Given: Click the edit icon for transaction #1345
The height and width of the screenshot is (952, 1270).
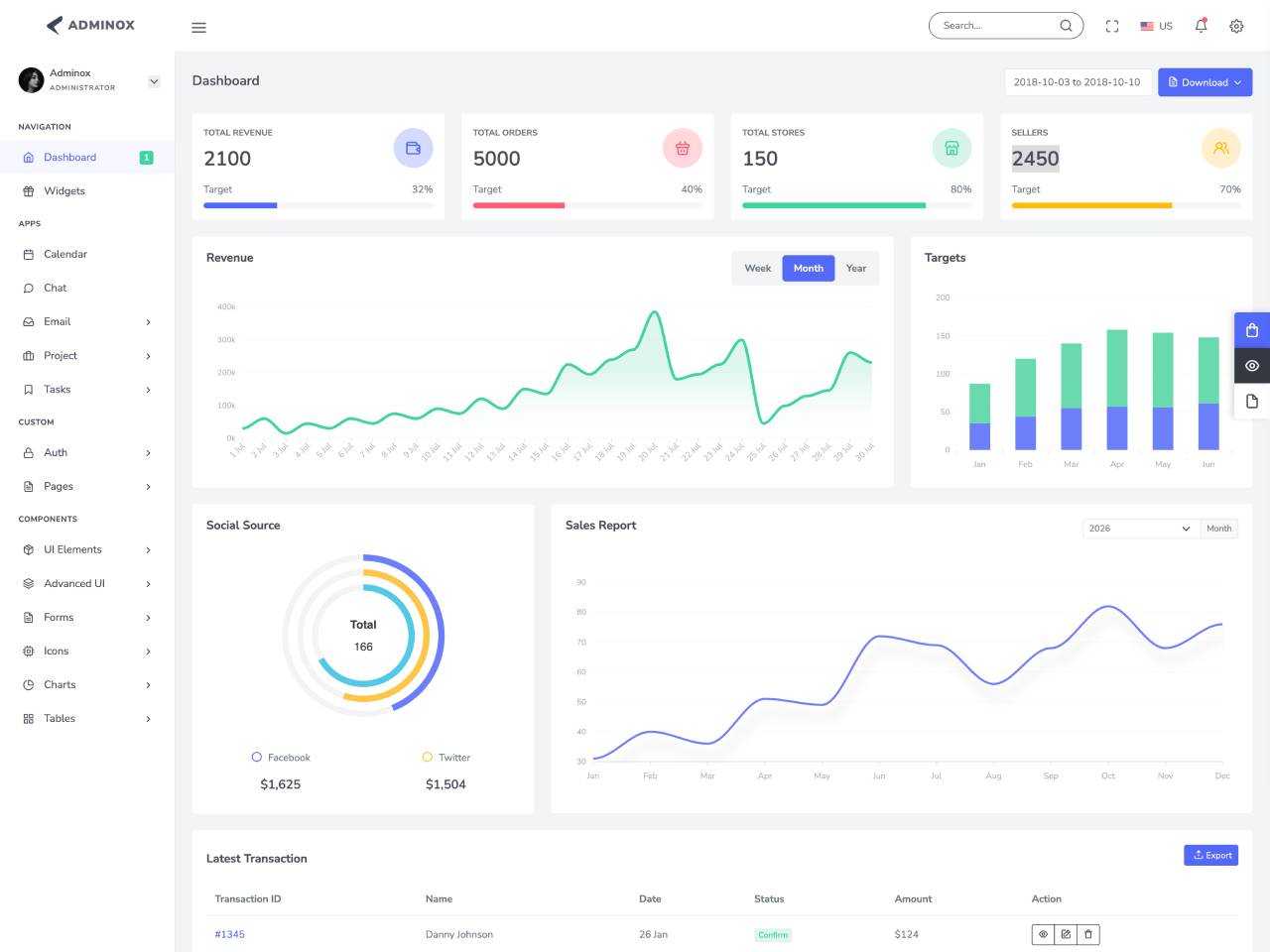Looking at the screenshot, I should pos(1066,934).
